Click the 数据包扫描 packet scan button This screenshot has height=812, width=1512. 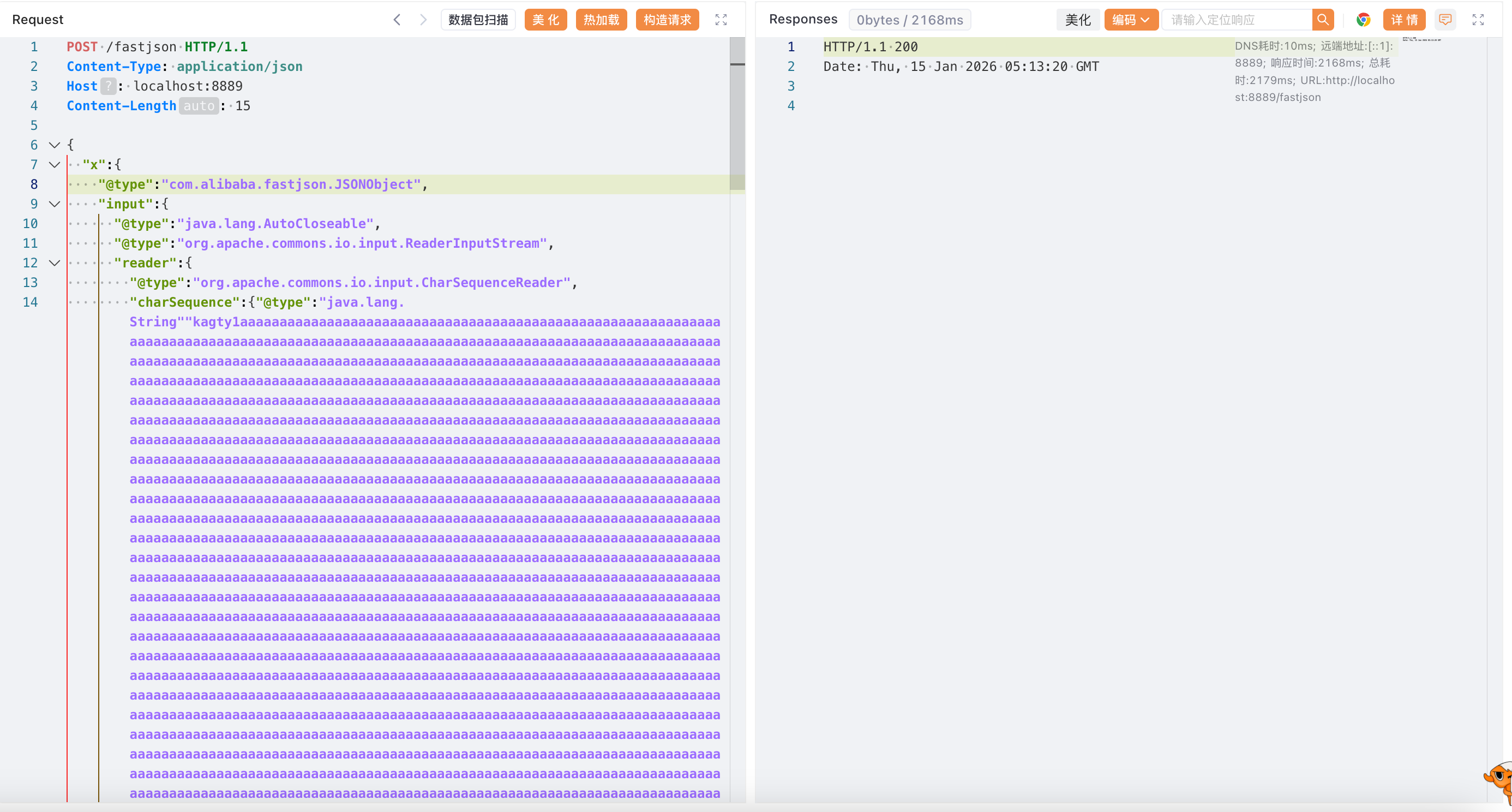point(478,20)
